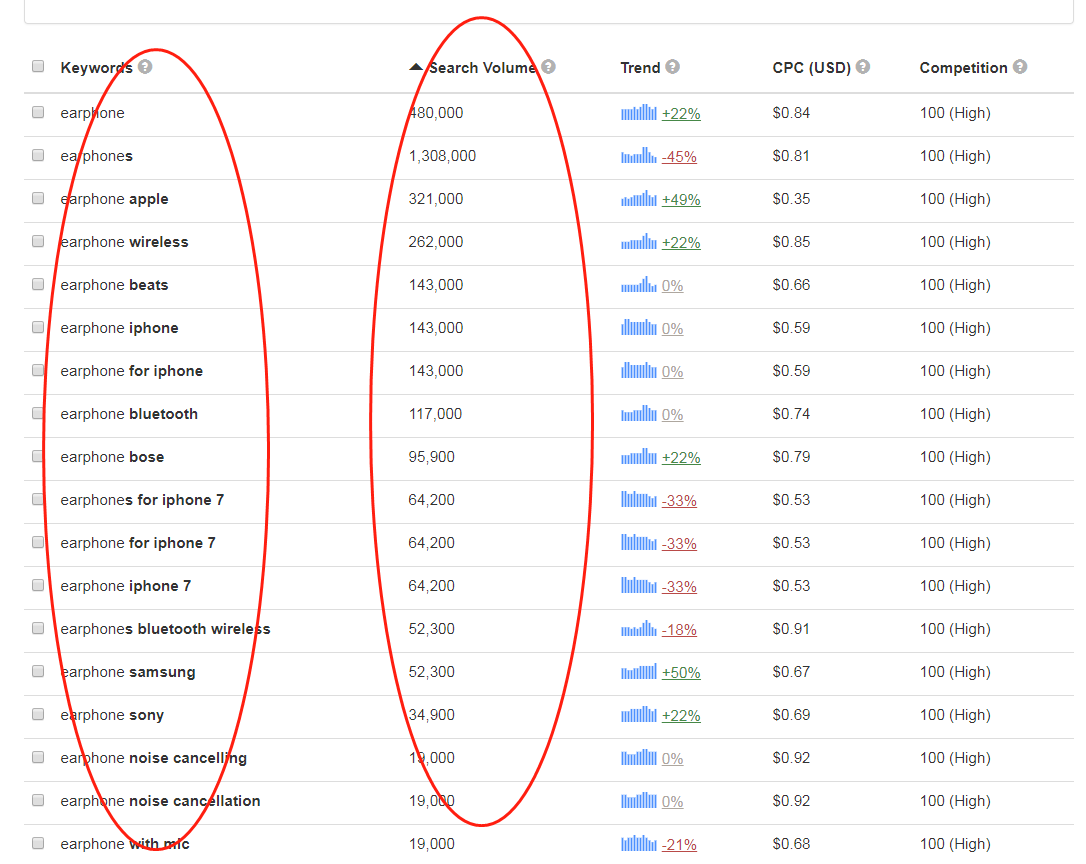
Task: Click CPC value $0.35
Action: 791,199
